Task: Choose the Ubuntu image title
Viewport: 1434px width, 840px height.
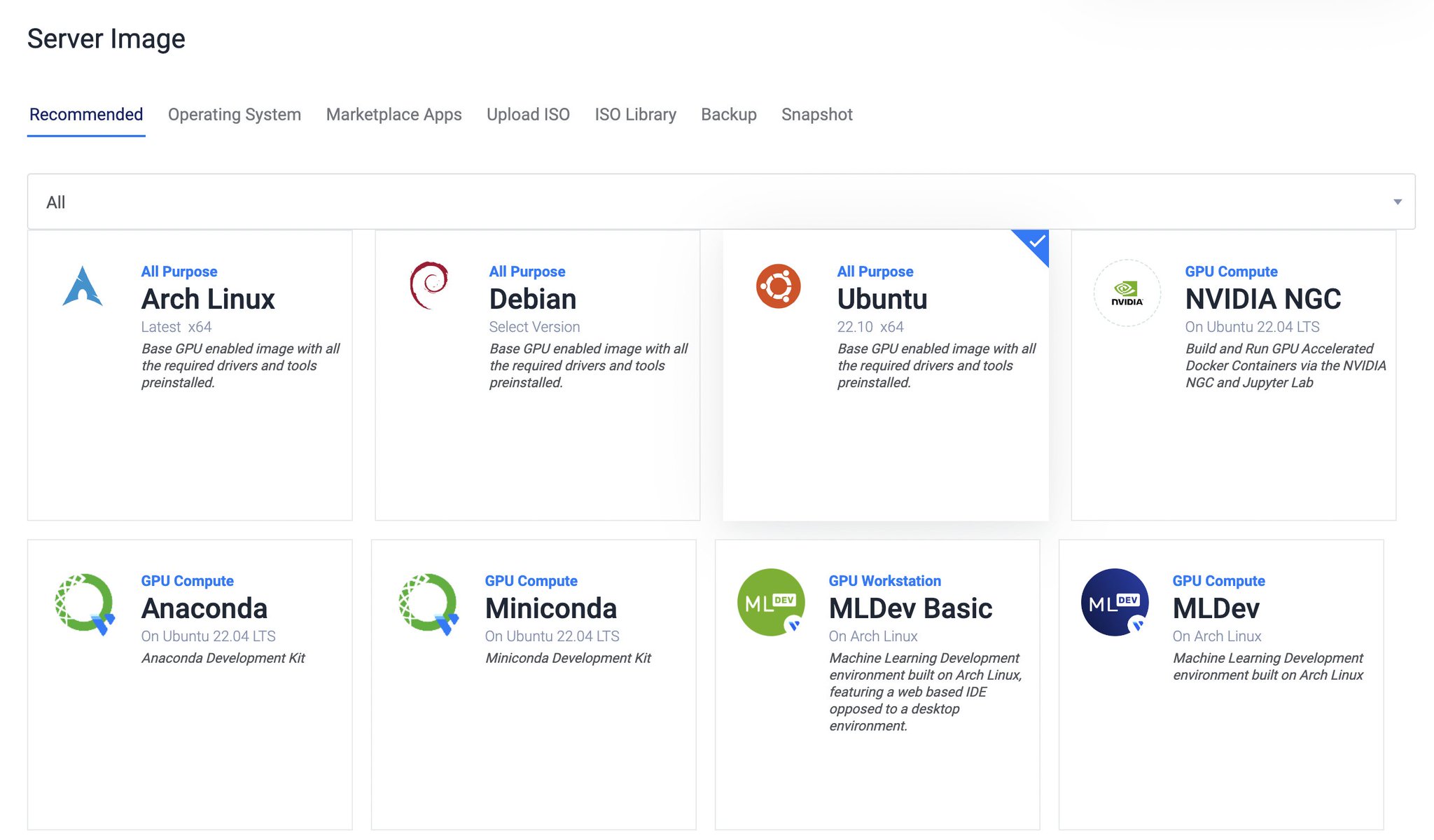Action: pyautogui.click(x=882, y=299)
